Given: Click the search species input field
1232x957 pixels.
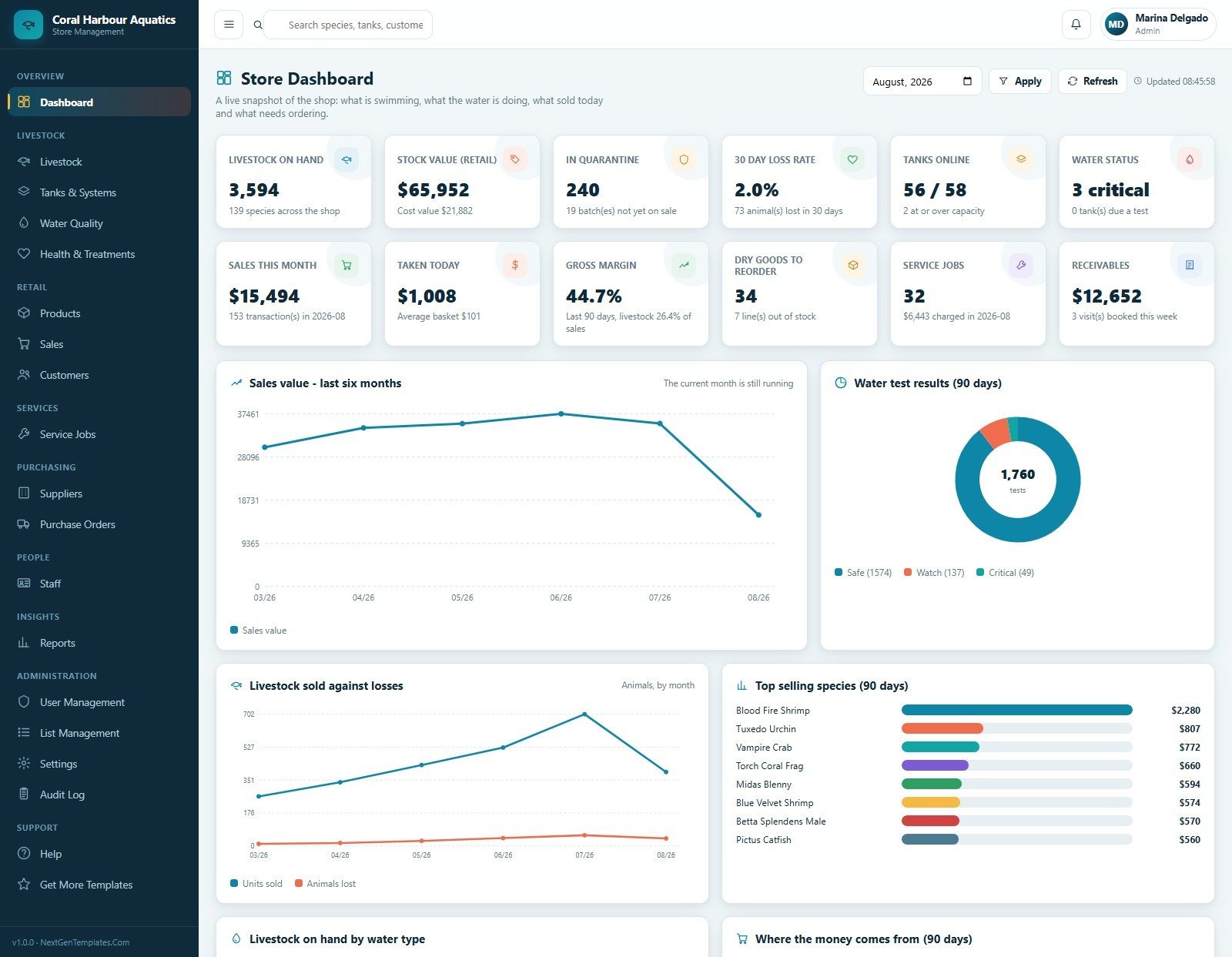Looking at the screenshot, I should pyautogui.click(x=348, y=25).
